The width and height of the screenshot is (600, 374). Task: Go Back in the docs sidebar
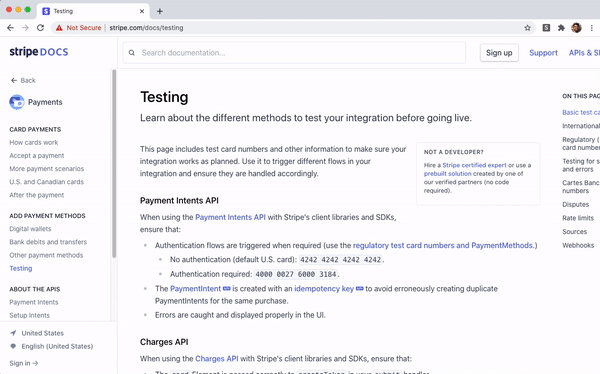[23, 80]
